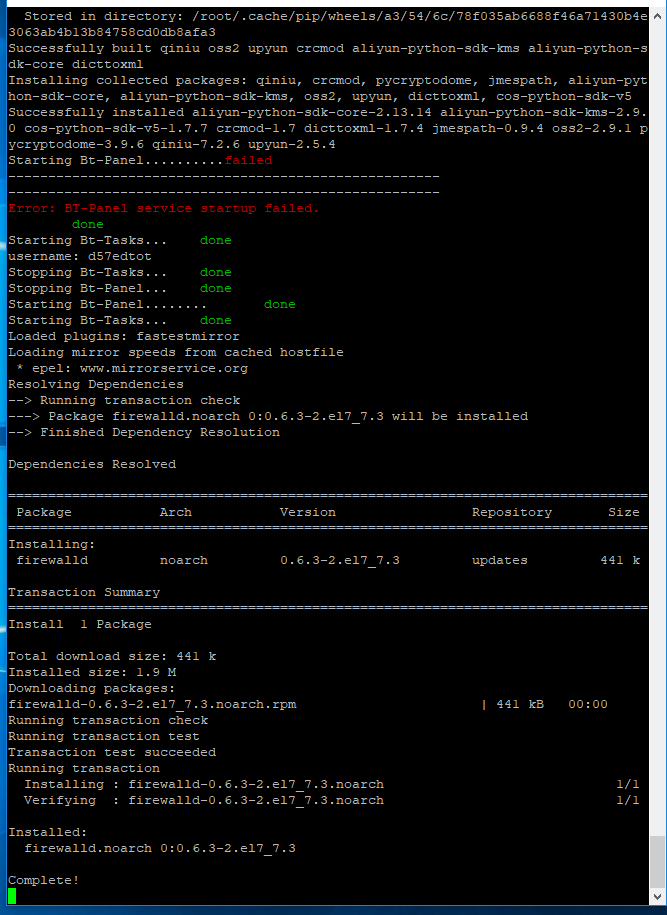The height and width of the screenshot is (915, 667).
Task: Click 'done' on the successful Starting Bt-Panel row
Action: (x=280, y=304)
